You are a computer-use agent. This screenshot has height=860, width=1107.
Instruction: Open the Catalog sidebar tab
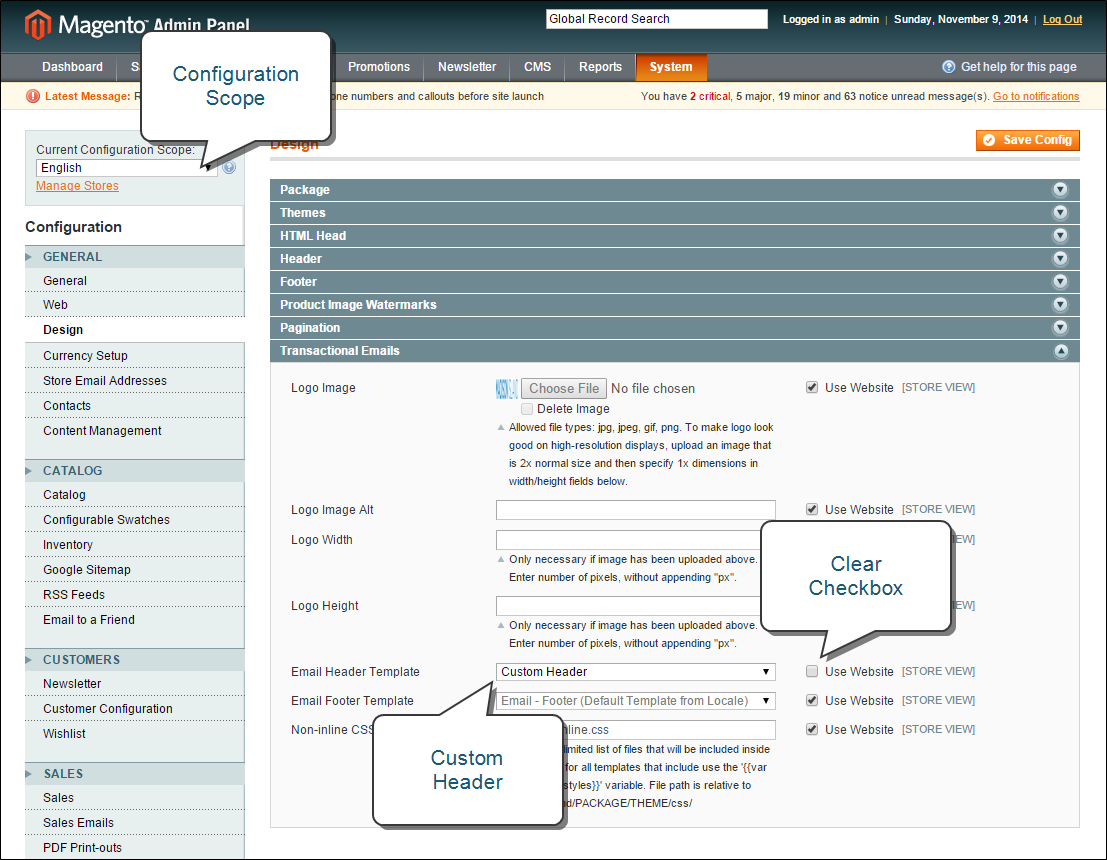[x=135, y=494]
